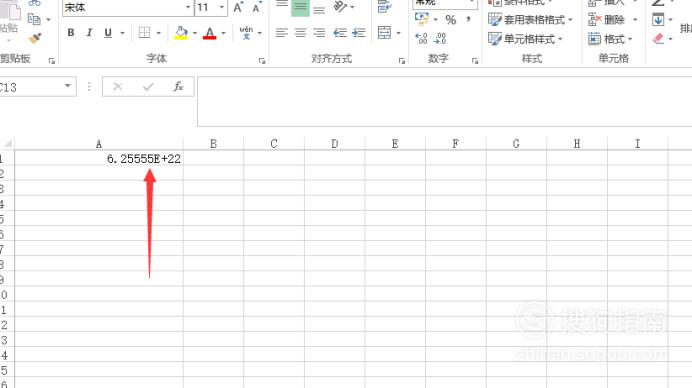Click merge and center icon

point(384,33)
